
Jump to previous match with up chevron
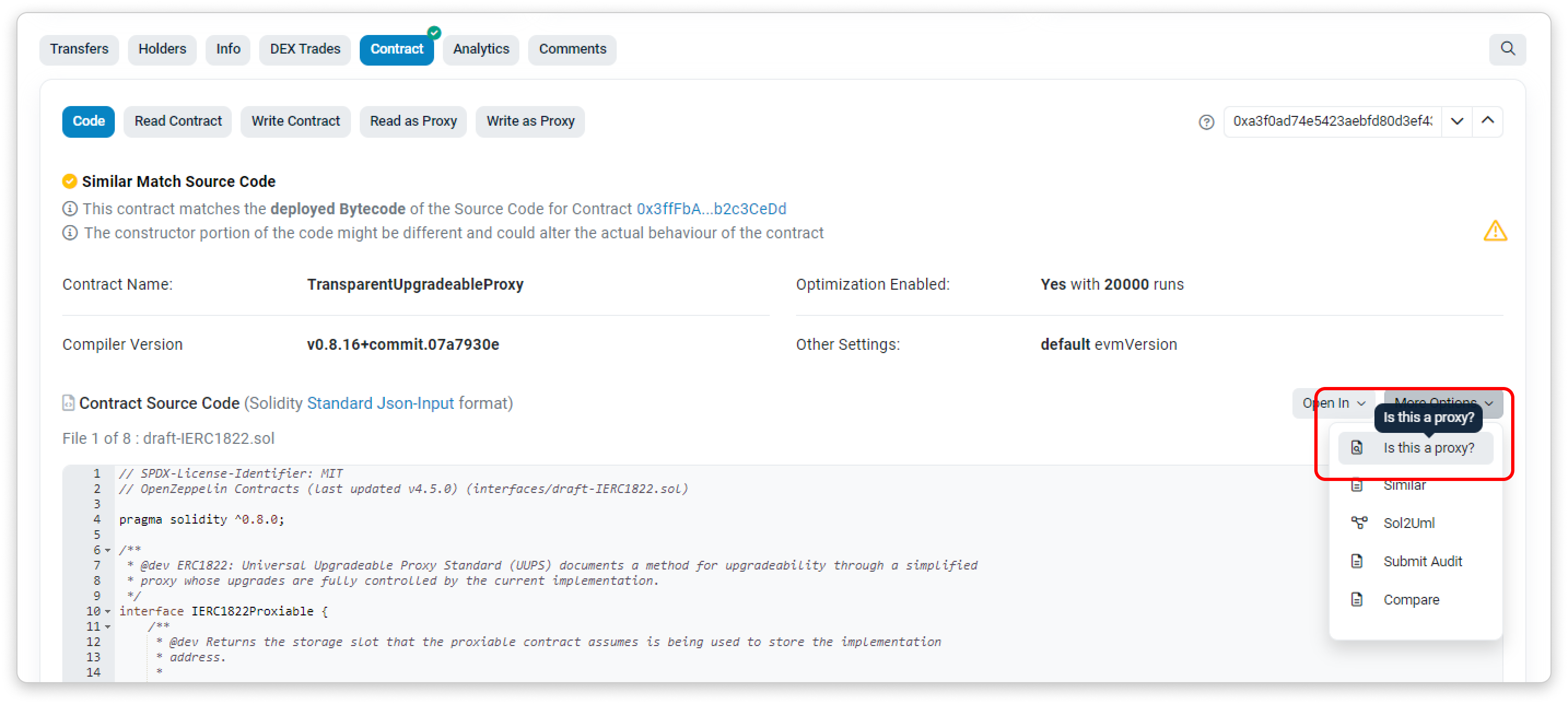tap(1487, 121)
